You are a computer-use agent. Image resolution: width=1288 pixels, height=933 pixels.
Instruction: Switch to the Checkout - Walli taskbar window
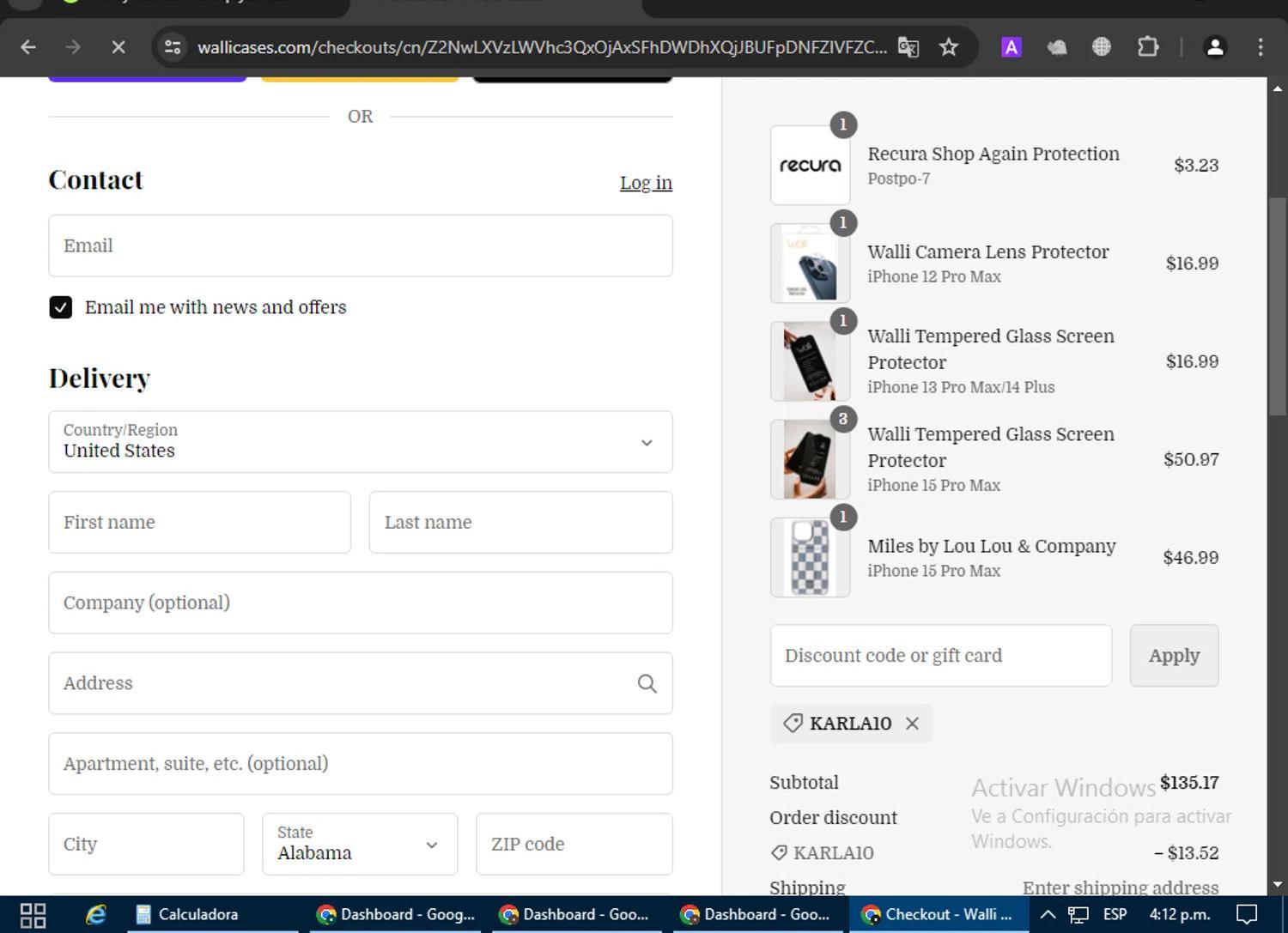coord(938,915)
